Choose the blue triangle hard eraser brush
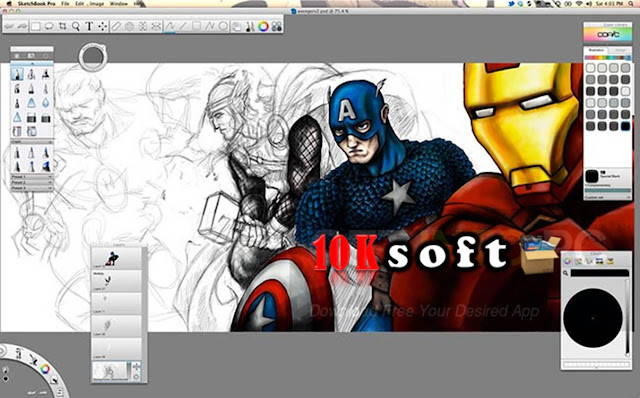 click(x=31, y=103)
